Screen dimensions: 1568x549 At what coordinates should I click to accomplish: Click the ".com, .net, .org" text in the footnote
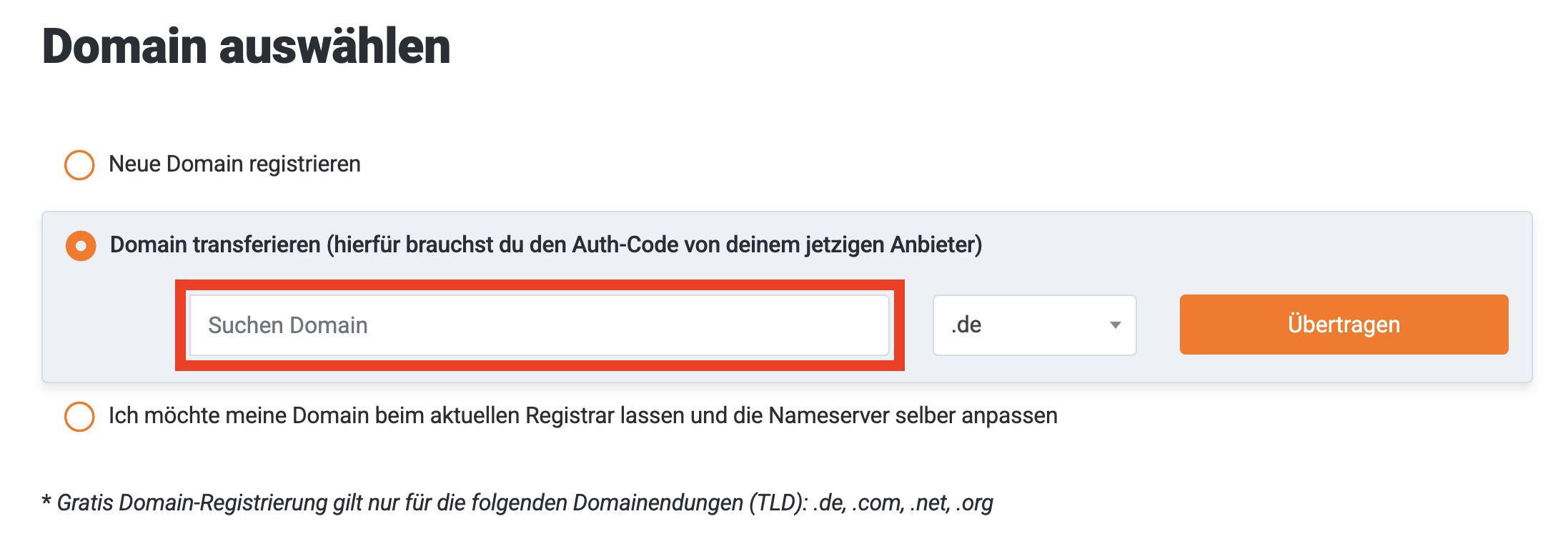[x=922, y=503]
